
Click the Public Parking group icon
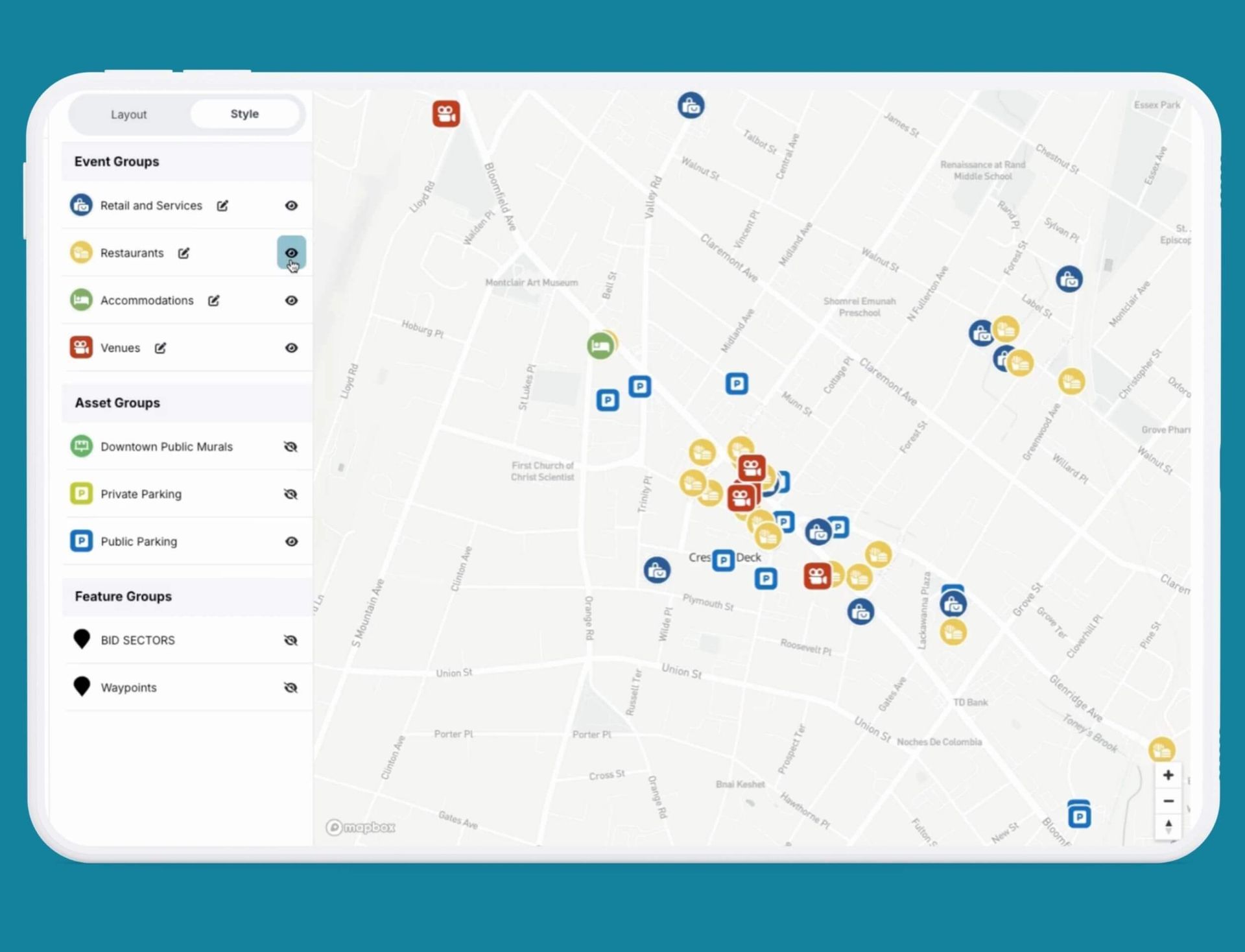click(x=81, y=541)
